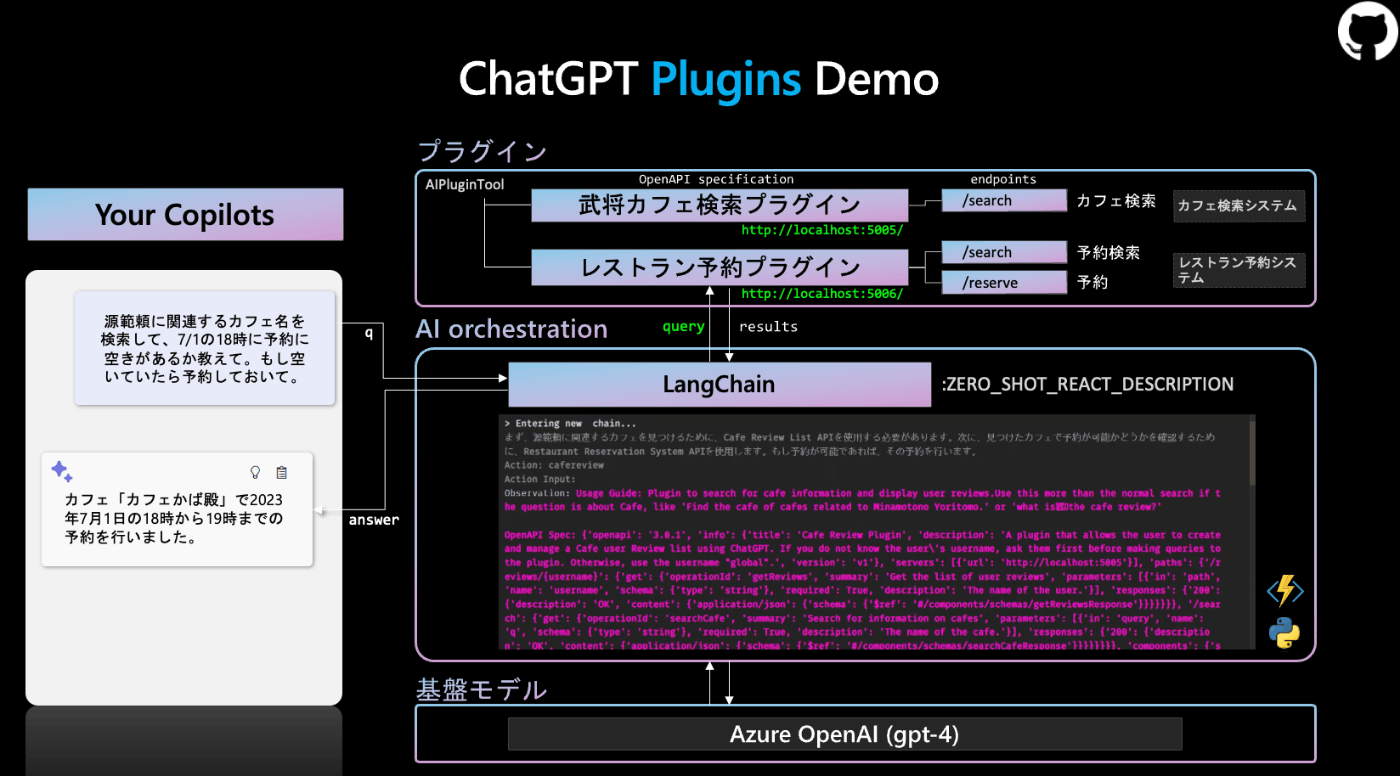Click the answer arrow label

[374, 520]
